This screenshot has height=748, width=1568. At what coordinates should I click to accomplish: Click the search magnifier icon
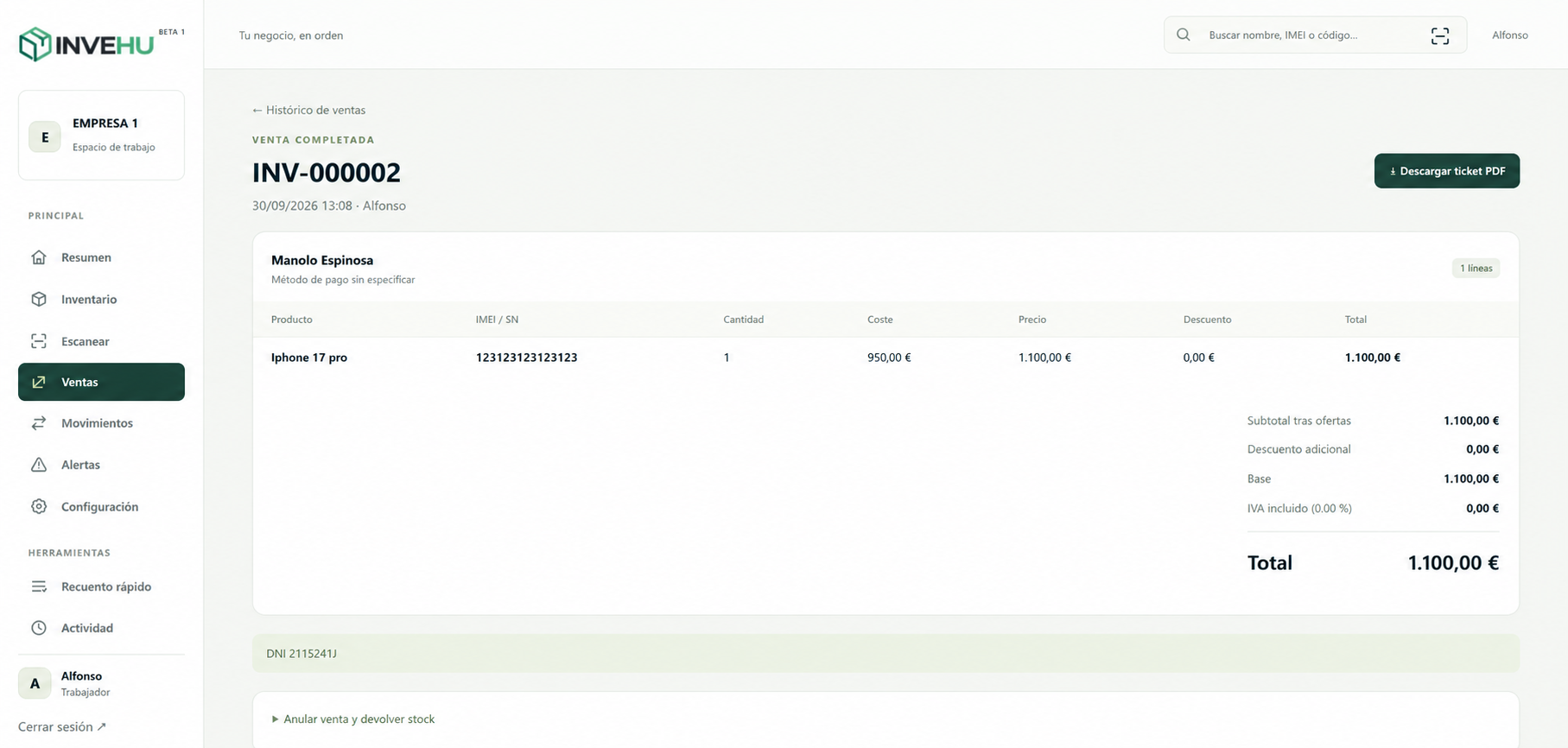click(1184, 35)
